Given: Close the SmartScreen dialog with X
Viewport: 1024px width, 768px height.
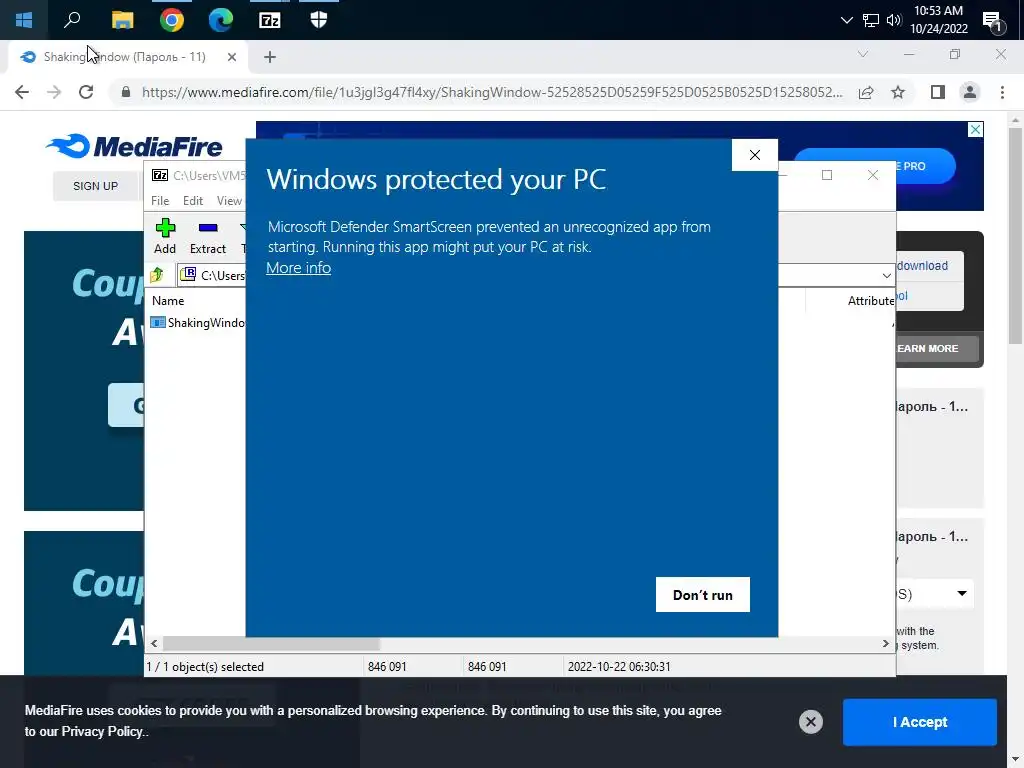Looking at the screenshot, I should pos(755,155).
